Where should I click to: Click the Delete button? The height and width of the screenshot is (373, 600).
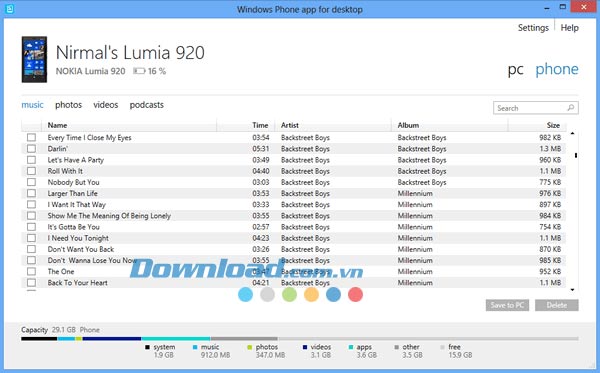[557, 305]
